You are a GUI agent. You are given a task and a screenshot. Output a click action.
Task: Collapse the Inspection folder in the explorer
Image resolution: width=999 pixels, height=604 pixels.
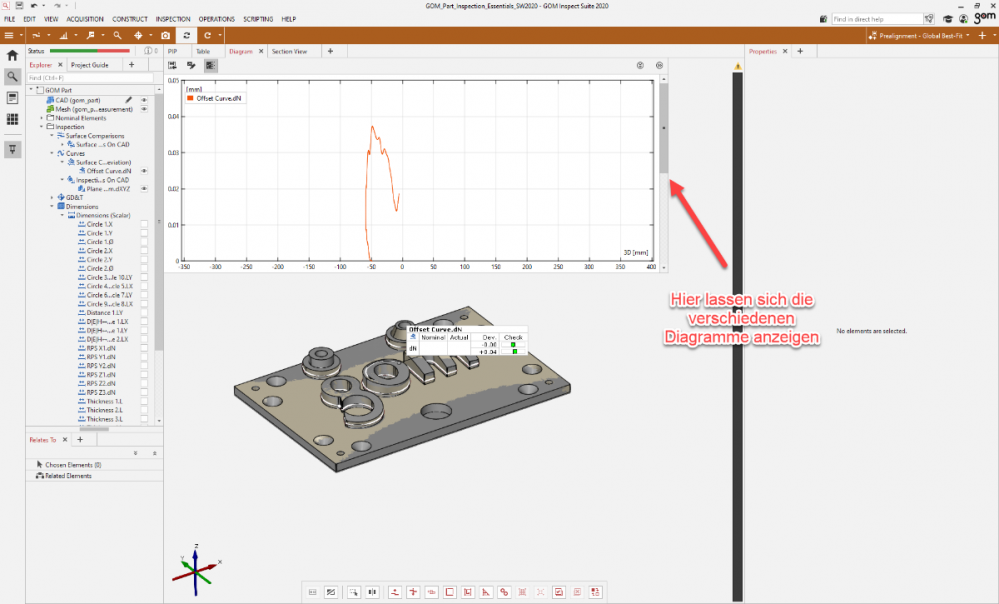coord(42,127)
